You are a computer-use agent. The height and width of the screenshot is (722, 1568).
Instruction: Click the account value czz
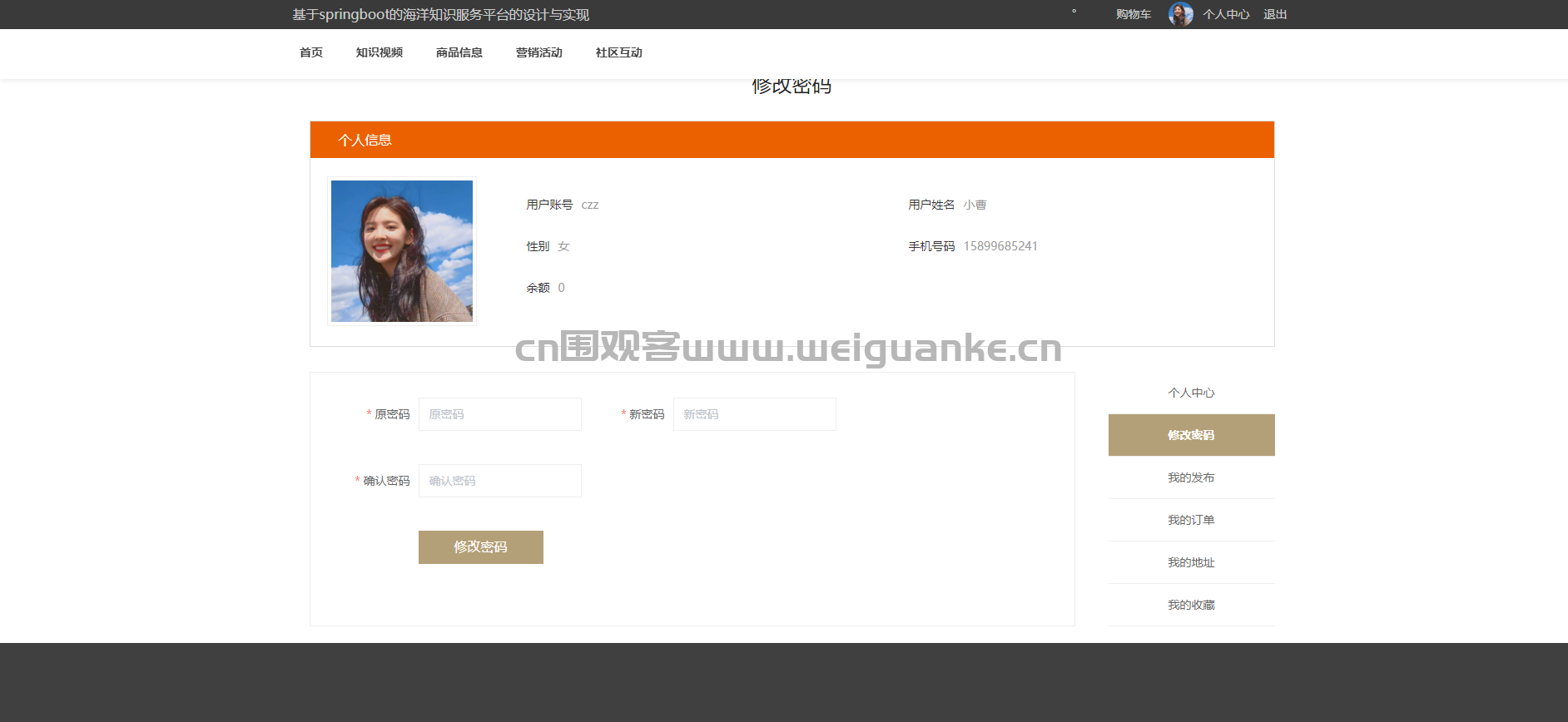pyautogui.click(x=590, y=205)
